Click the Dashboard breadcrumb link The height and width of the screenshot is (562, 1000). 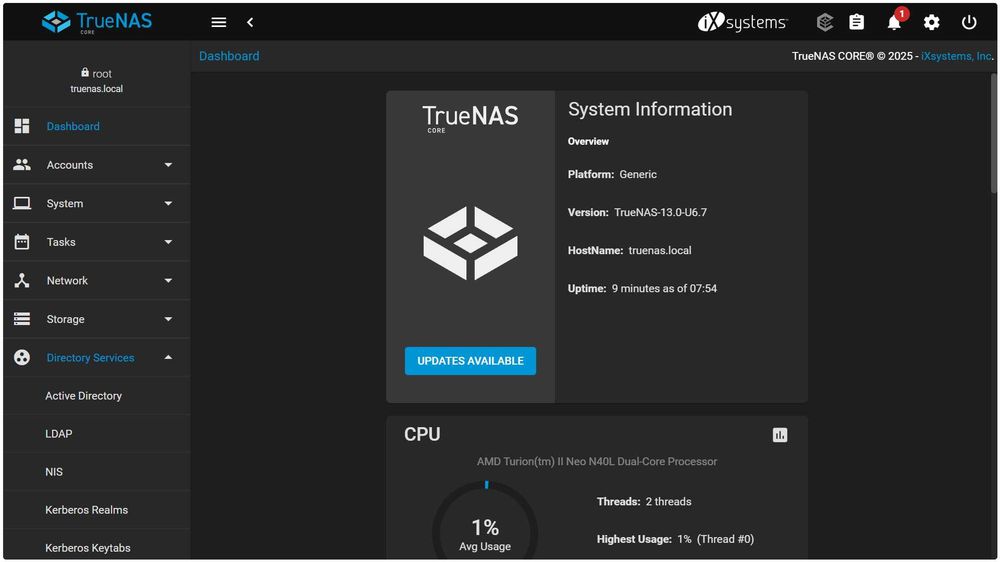coord(229,56)
